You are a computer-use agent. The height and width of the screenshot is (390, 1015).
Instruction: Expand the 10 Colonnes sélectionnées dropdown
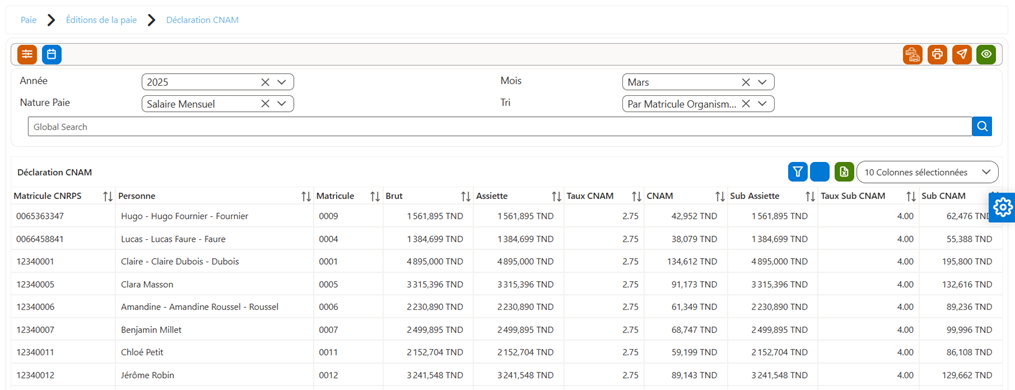[x=927, y=172]
